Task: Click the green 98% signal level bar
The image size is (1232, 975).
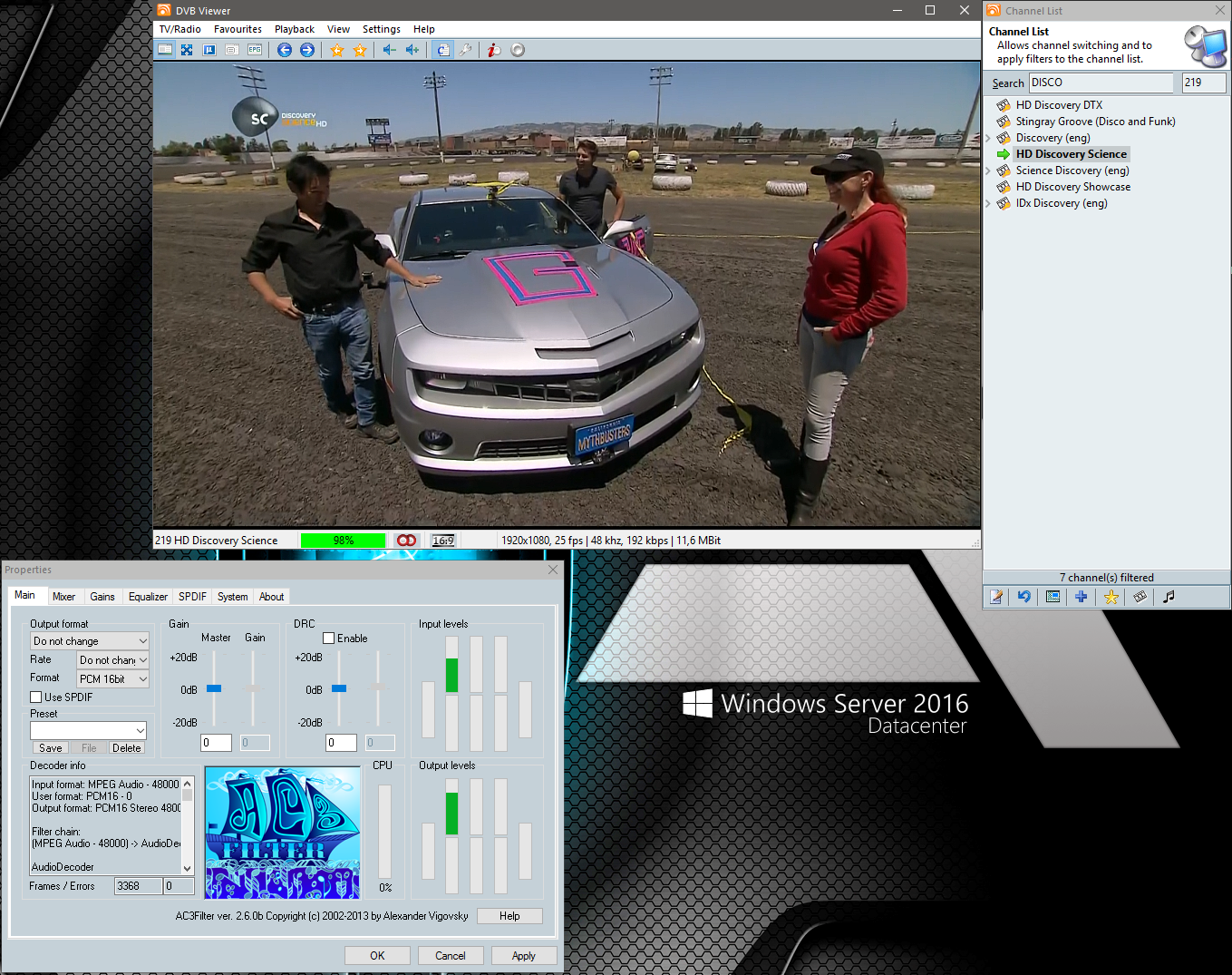Action: (344, 541)
